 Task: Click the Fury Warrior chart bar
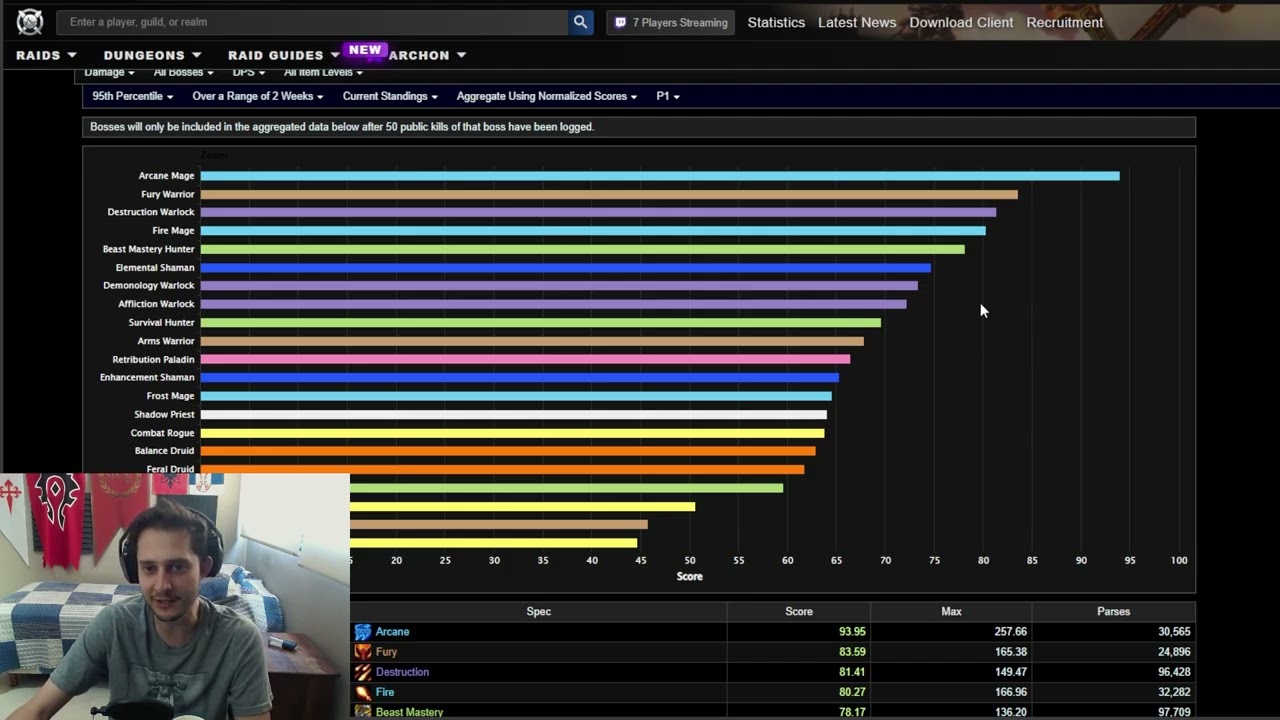tap(609, 194)
